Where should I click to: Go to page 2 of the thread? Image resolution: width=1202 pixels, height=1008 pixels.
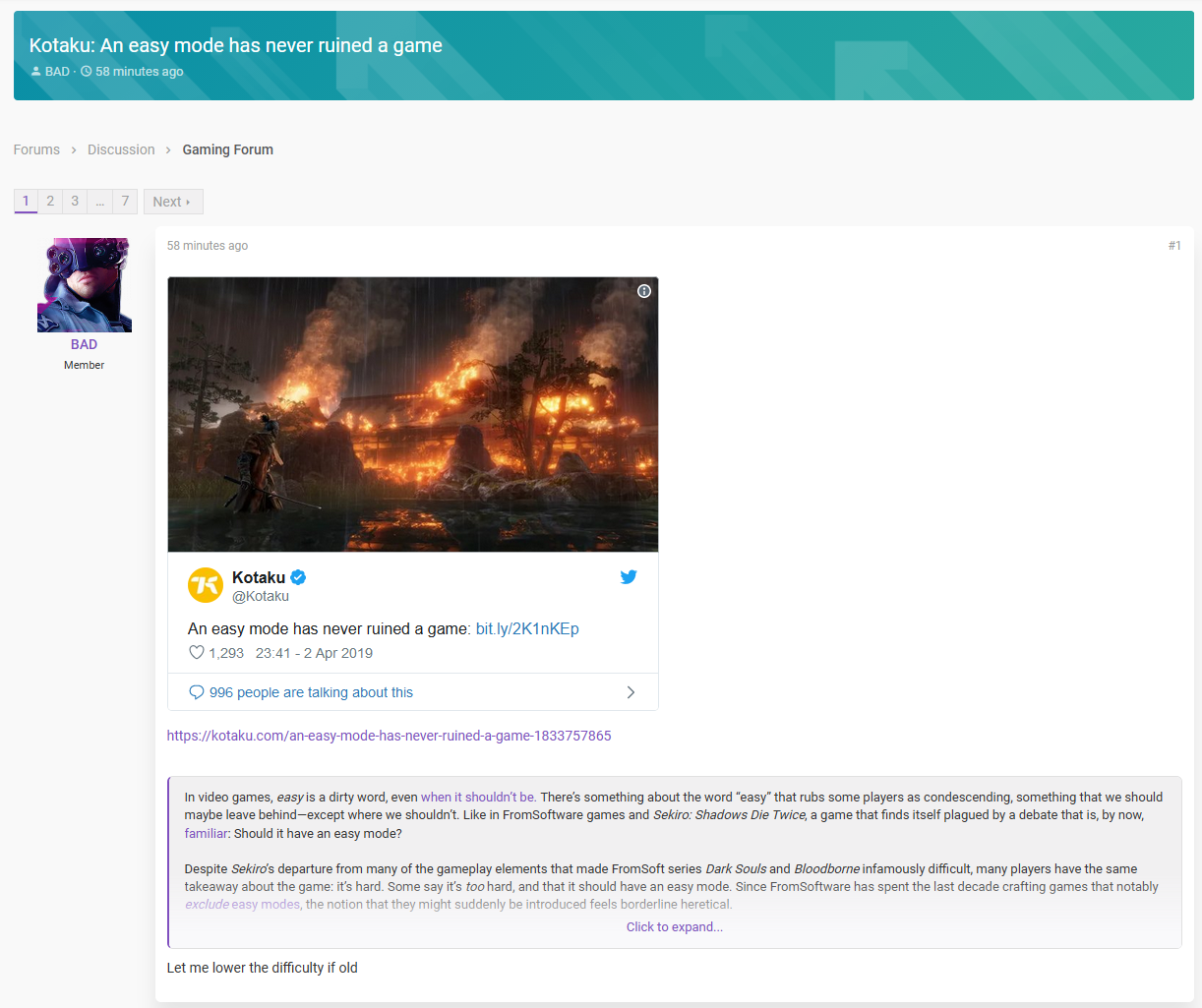50,201
